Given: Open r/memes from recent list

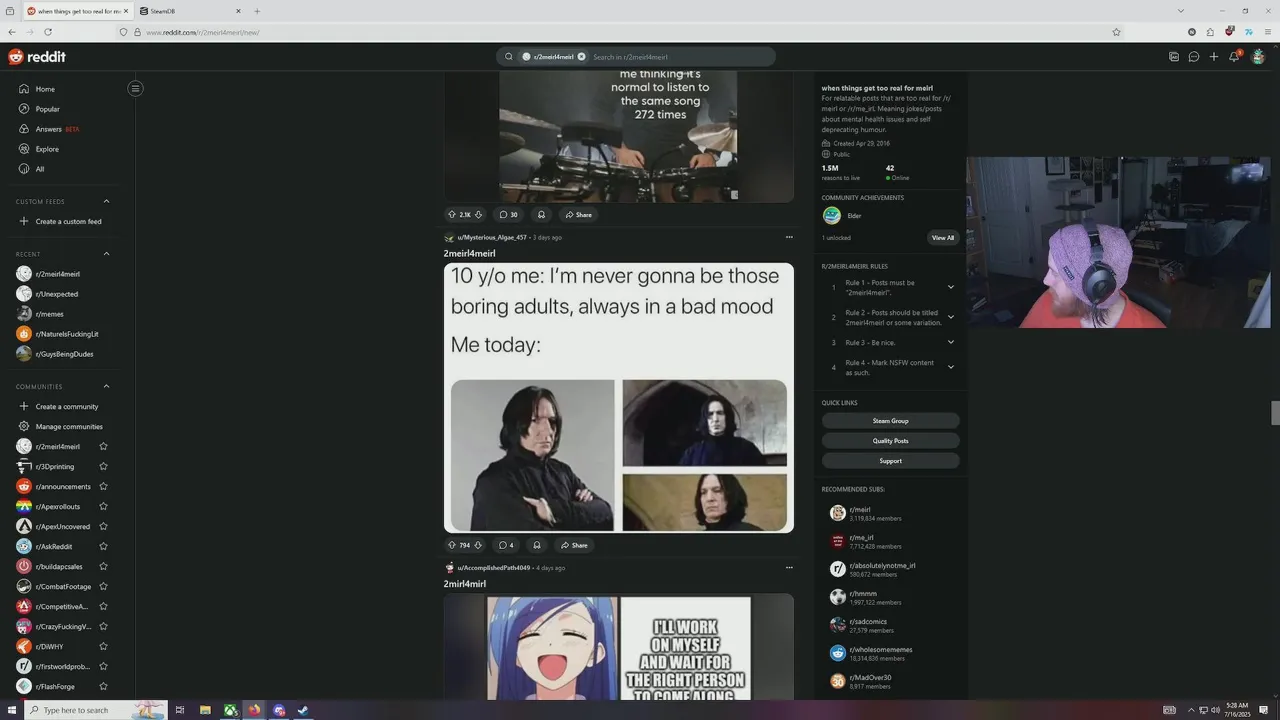Looking at the screenshot, I should (49, 314).
